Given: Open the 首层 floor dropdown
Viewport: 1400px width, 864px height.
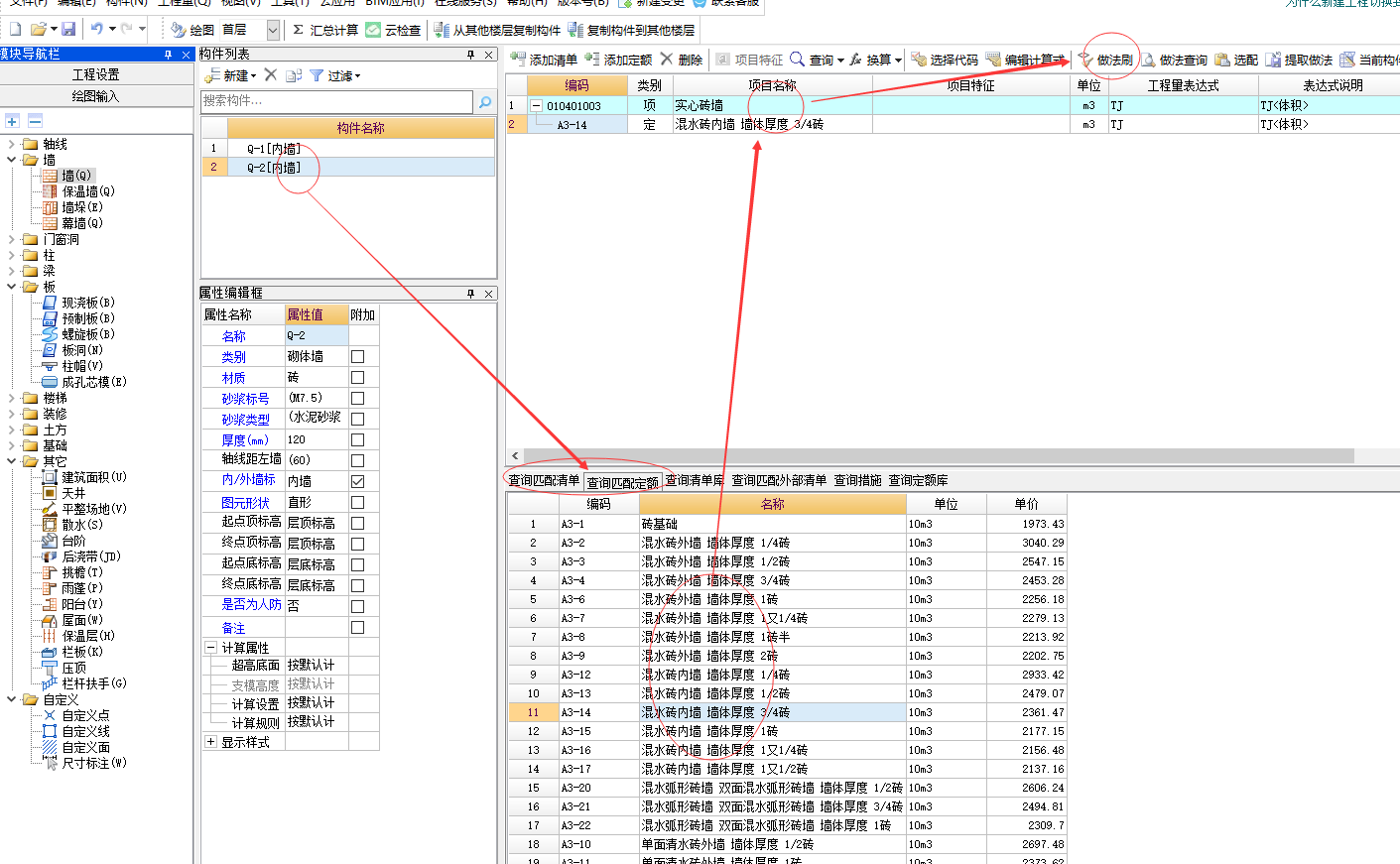Looking at the screenshot, I should tap(273, 30).
